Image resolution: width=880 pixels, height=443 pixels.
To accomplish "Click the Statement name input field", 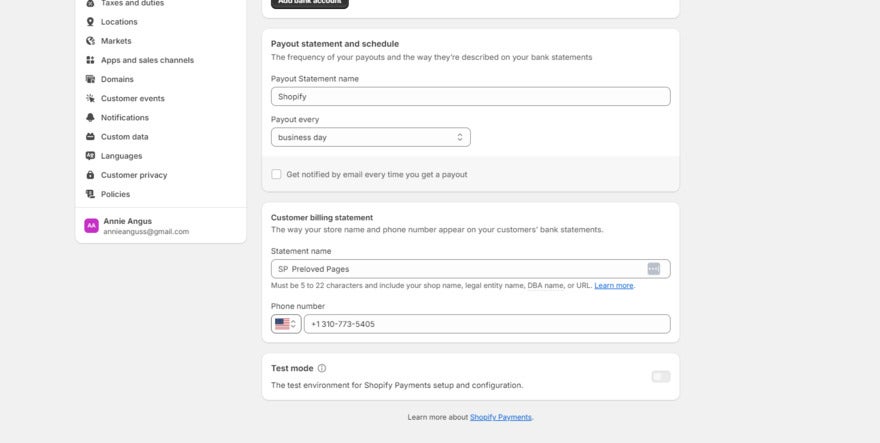I will point(470,269).
